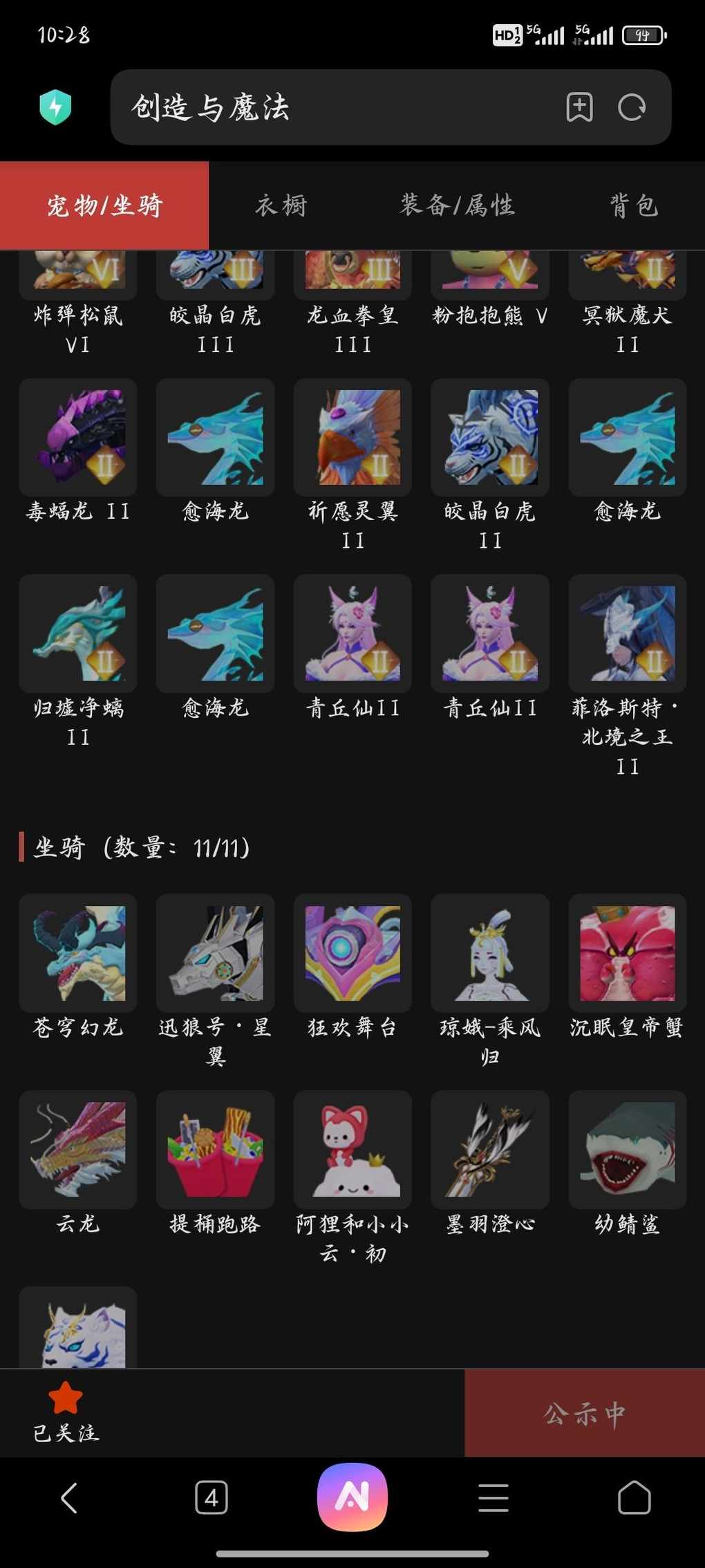Add page to bookmarks icon
The image size is (705, 1568).
(x=579, y=107)
